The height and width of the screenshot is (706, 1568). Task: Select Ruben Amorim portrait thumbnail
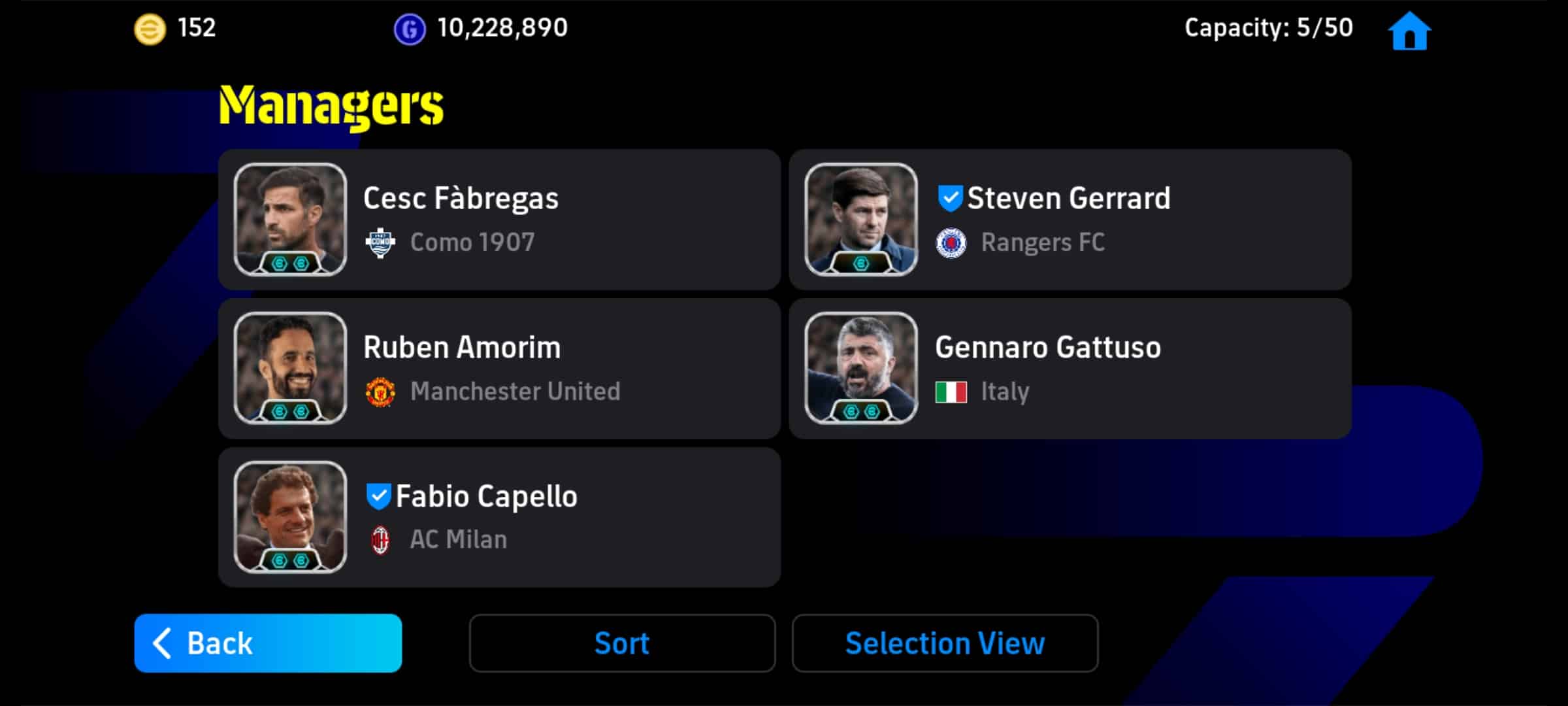click(290, 368)
